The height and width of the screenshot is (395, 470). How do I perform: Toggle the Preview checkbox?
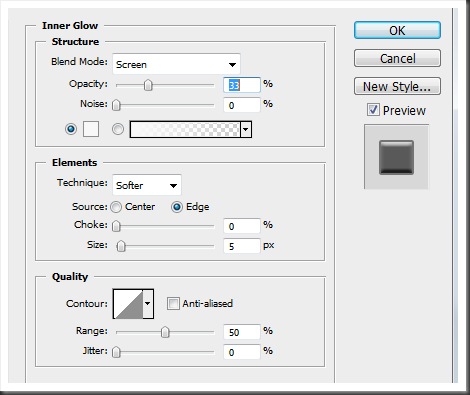[x=373, y=110]
